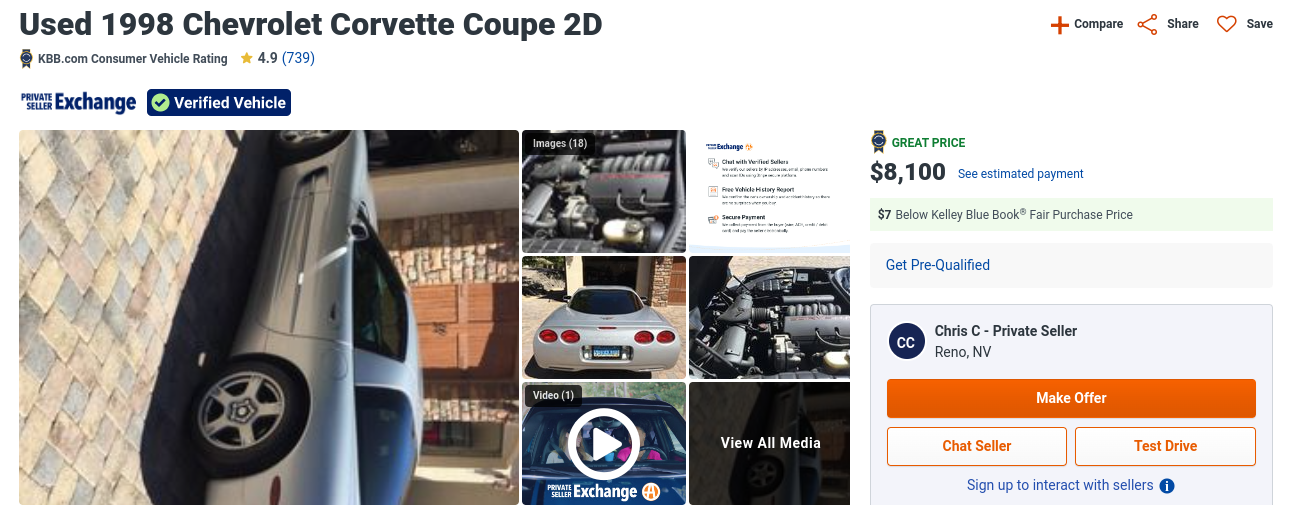The width and height of the screenshot is (1302, 505).
Task: Click the Get Pre-Qualified link
Action: (x=938, y=265)
